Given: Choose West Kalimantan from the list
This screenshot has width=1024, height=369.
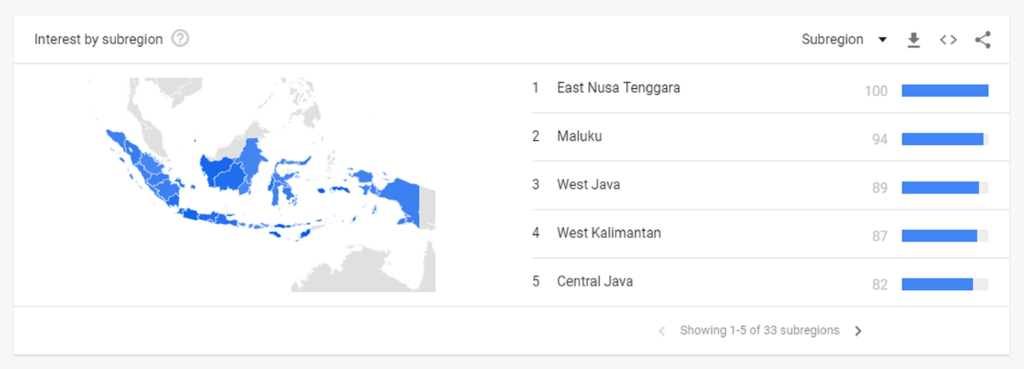Looking at the screenshot, I should (x=609, y=233).
